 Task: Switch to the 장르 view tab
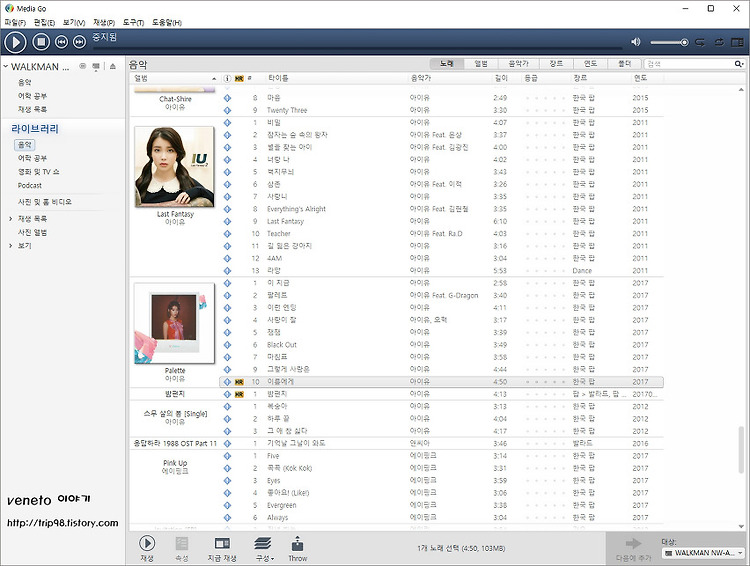(556, 64)
